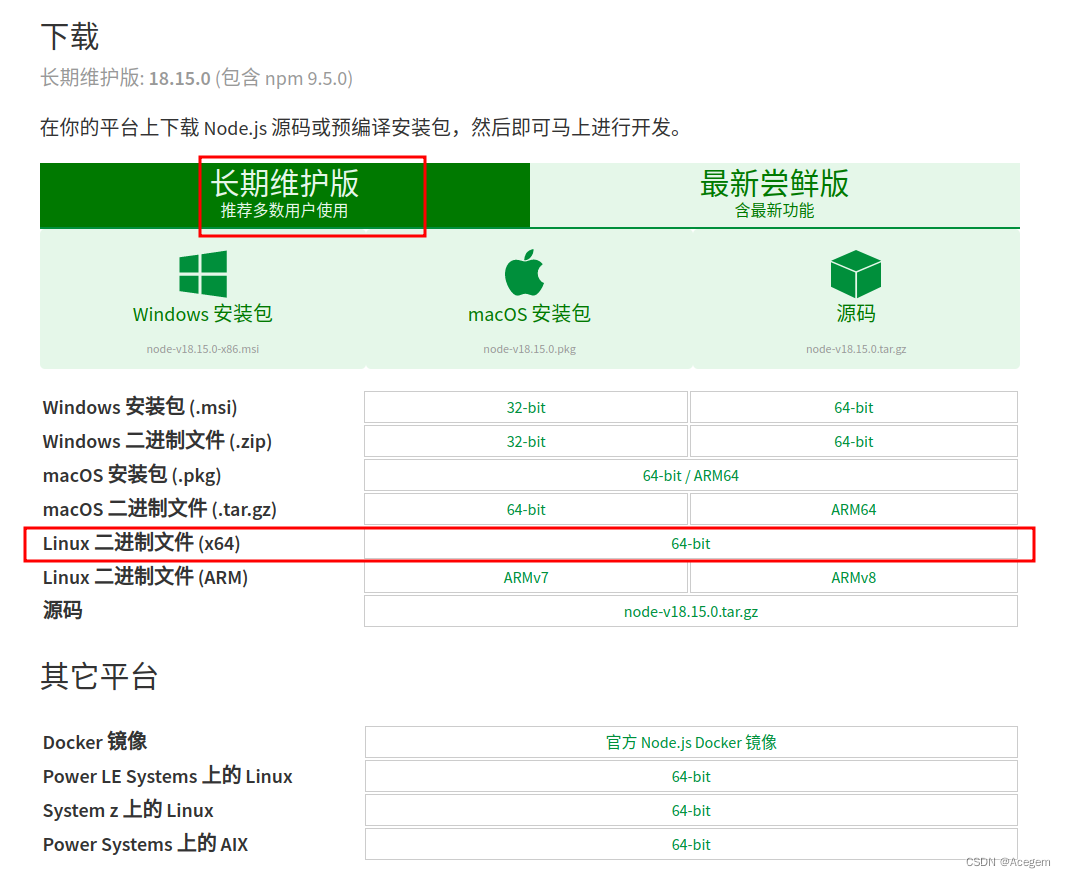The width and height of the screenshot is (1066, 878).
Task: Select the macOS 安装包 download option
Action: click(x=528, y=312)
